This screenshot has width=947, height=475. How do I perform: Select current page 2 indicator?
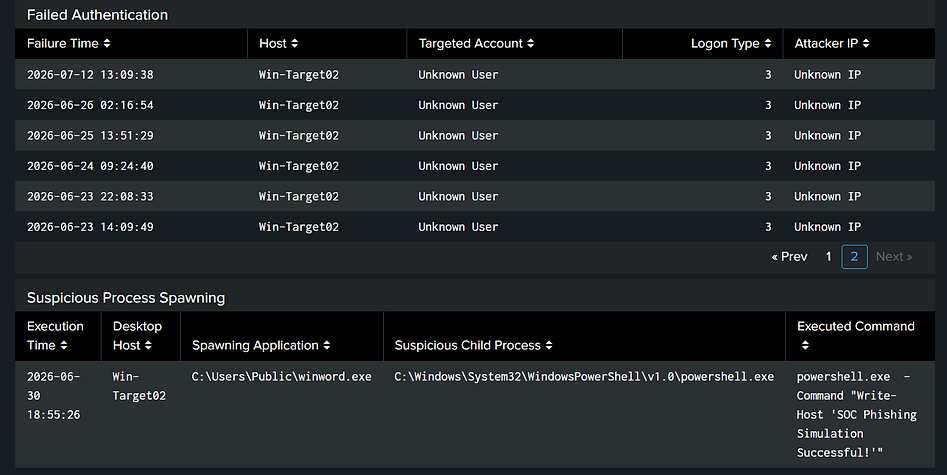coord(854,257)
